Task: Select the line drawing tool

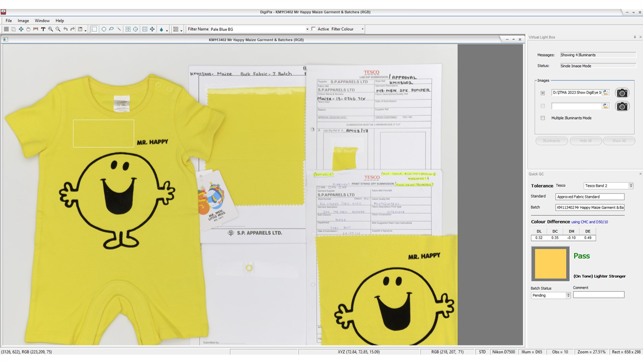Action: [x=119, y=29]
